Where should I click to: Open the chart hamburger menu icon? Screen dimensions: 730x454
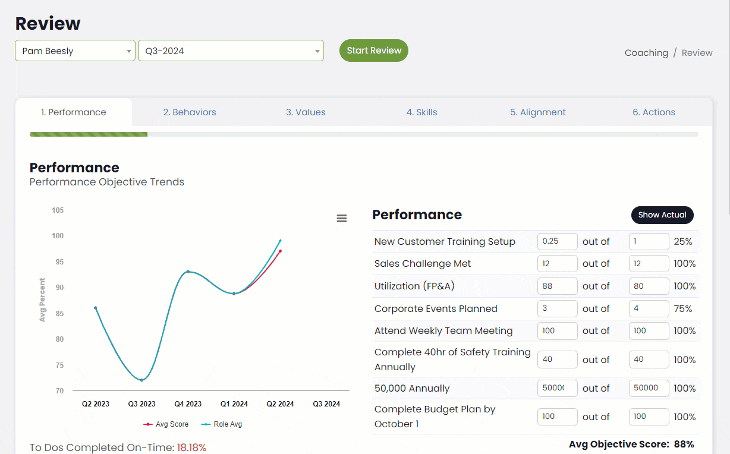pos(342,218)
